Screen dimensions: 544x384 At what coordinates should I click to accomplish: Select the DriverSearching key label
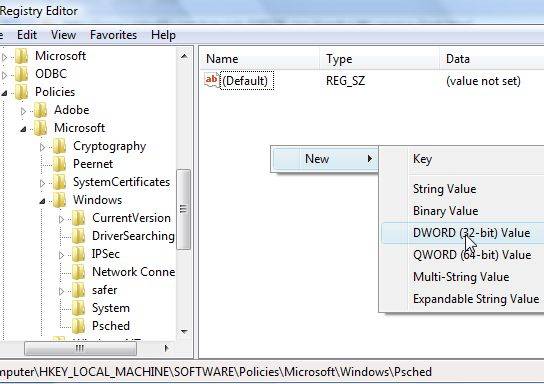(x=133, y=236)
